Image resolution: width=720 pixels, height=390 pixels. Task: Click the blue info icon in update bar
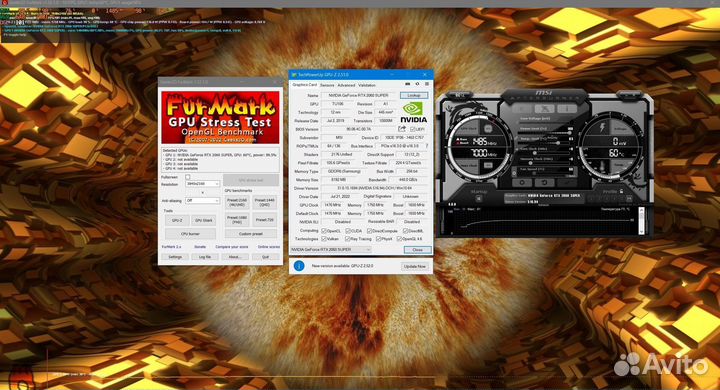coord(299,266)
